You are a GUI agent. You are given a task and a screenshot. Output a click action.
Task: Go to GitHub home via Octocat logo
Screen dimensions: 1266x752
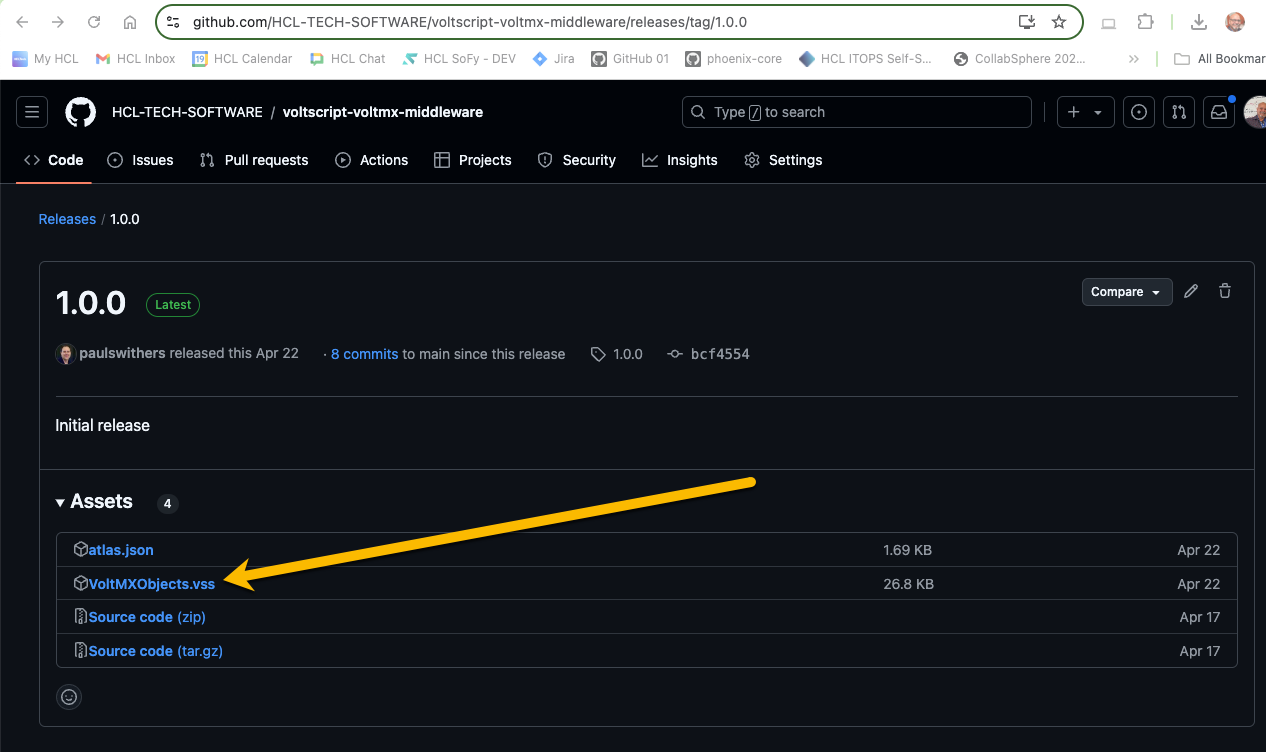[81, 112]
